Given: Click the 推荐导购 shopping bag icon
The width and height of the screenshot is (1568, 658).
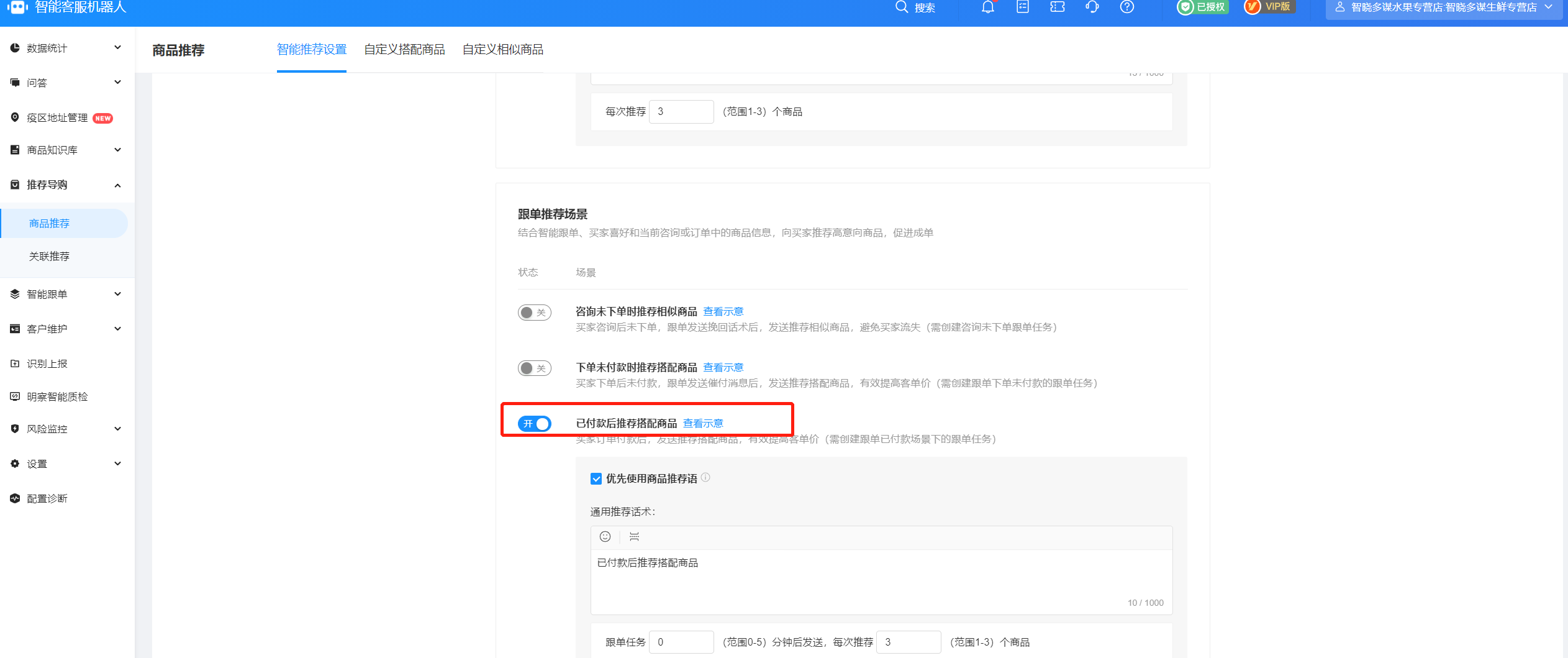Looking at the screenshot, I should pos(15,185).
